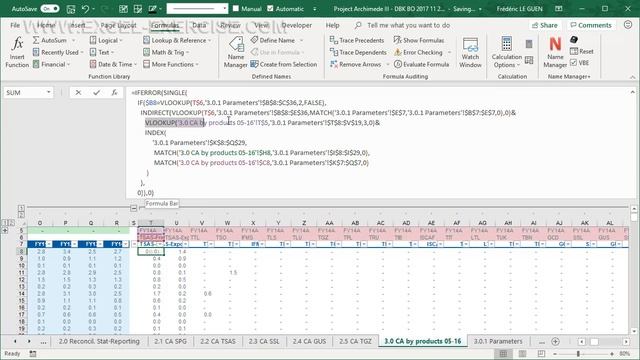This screenshot has height=360, width=640.
Task: Click row header 14
Action: tap(22, 293)
